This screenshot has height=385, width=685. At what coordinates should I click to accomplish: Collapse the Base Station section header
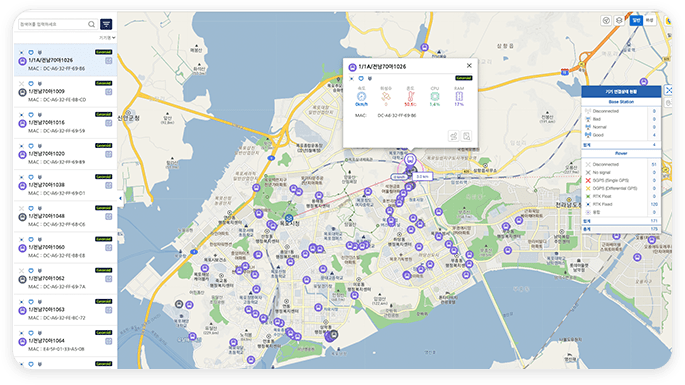click(x=621, y=102)
